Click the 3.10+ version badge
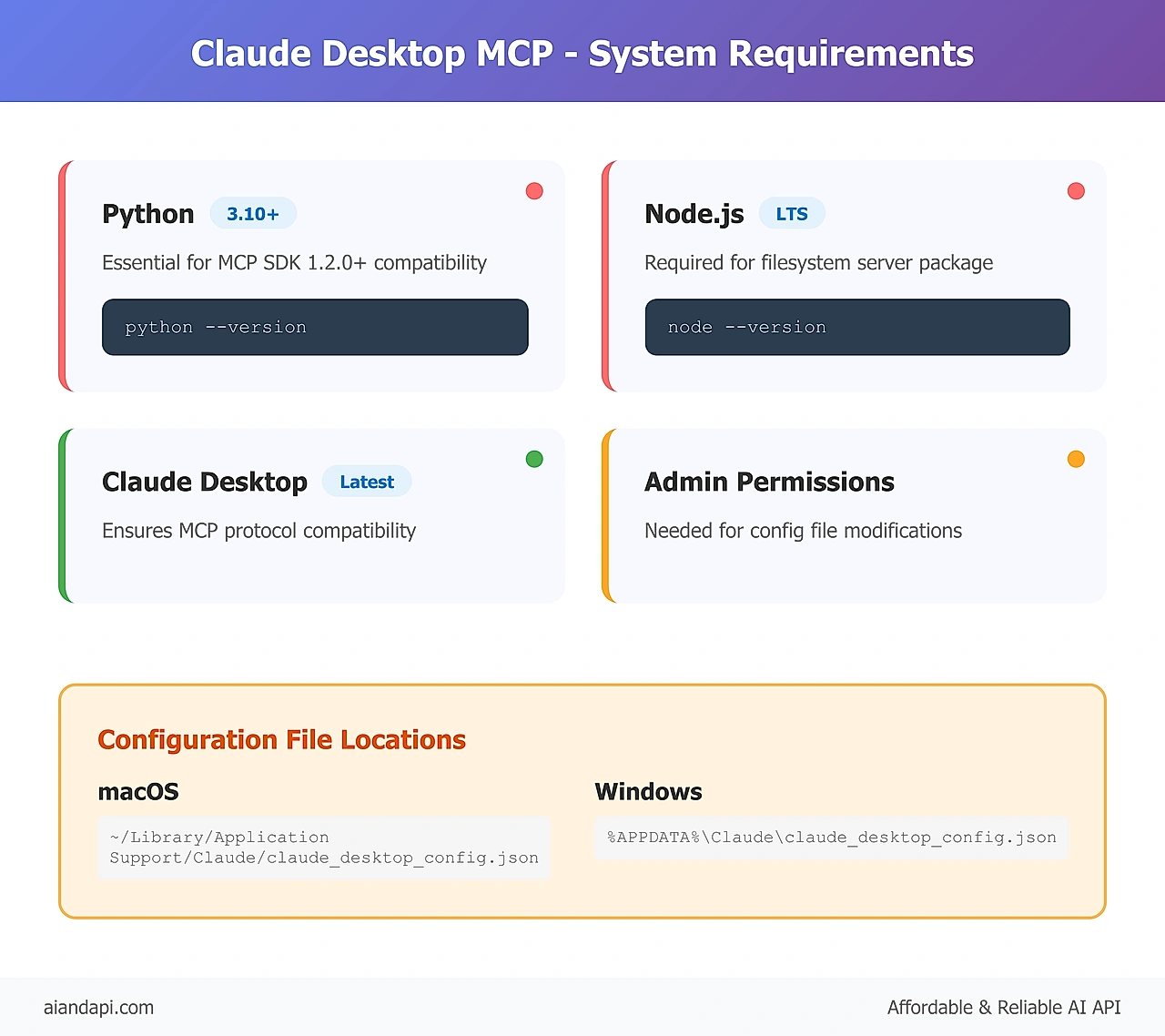The image size is (1165, 1036). coord(253,213)
